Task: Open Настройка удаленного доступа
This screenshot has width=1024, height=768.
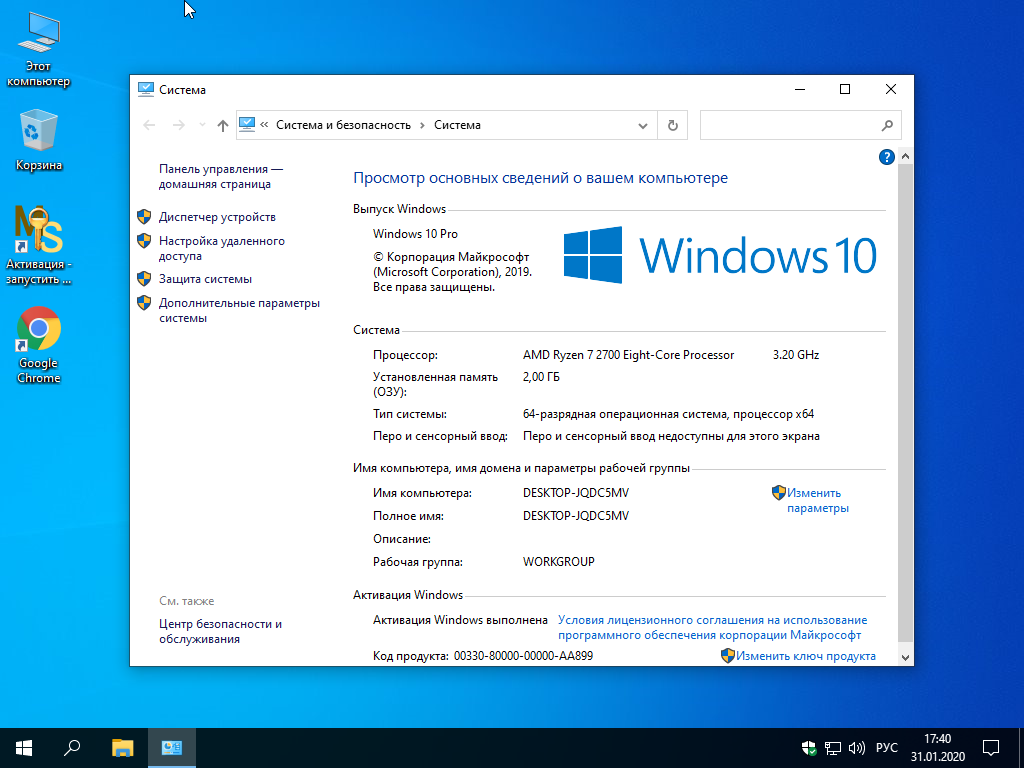Action: [221, 248]
